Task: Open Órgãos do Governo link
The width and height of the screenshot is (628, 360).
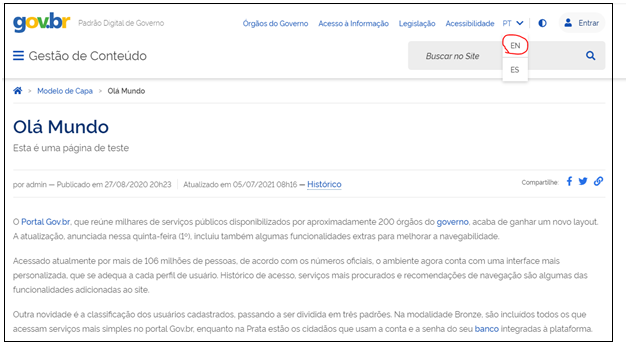Action: point(275,24)
